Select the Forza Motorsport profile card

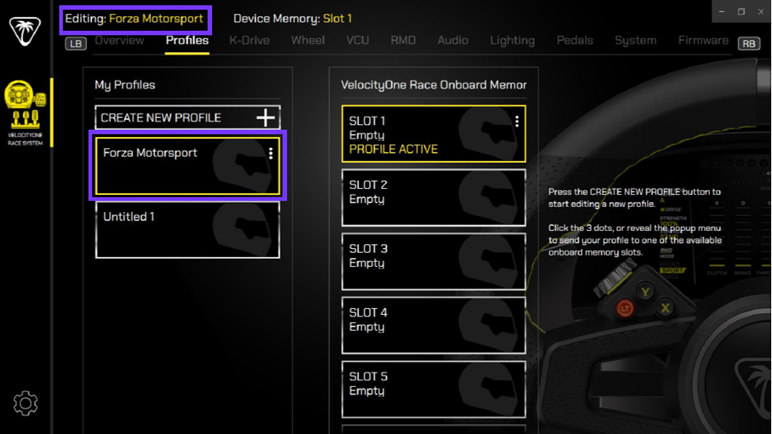pos(188,166)
